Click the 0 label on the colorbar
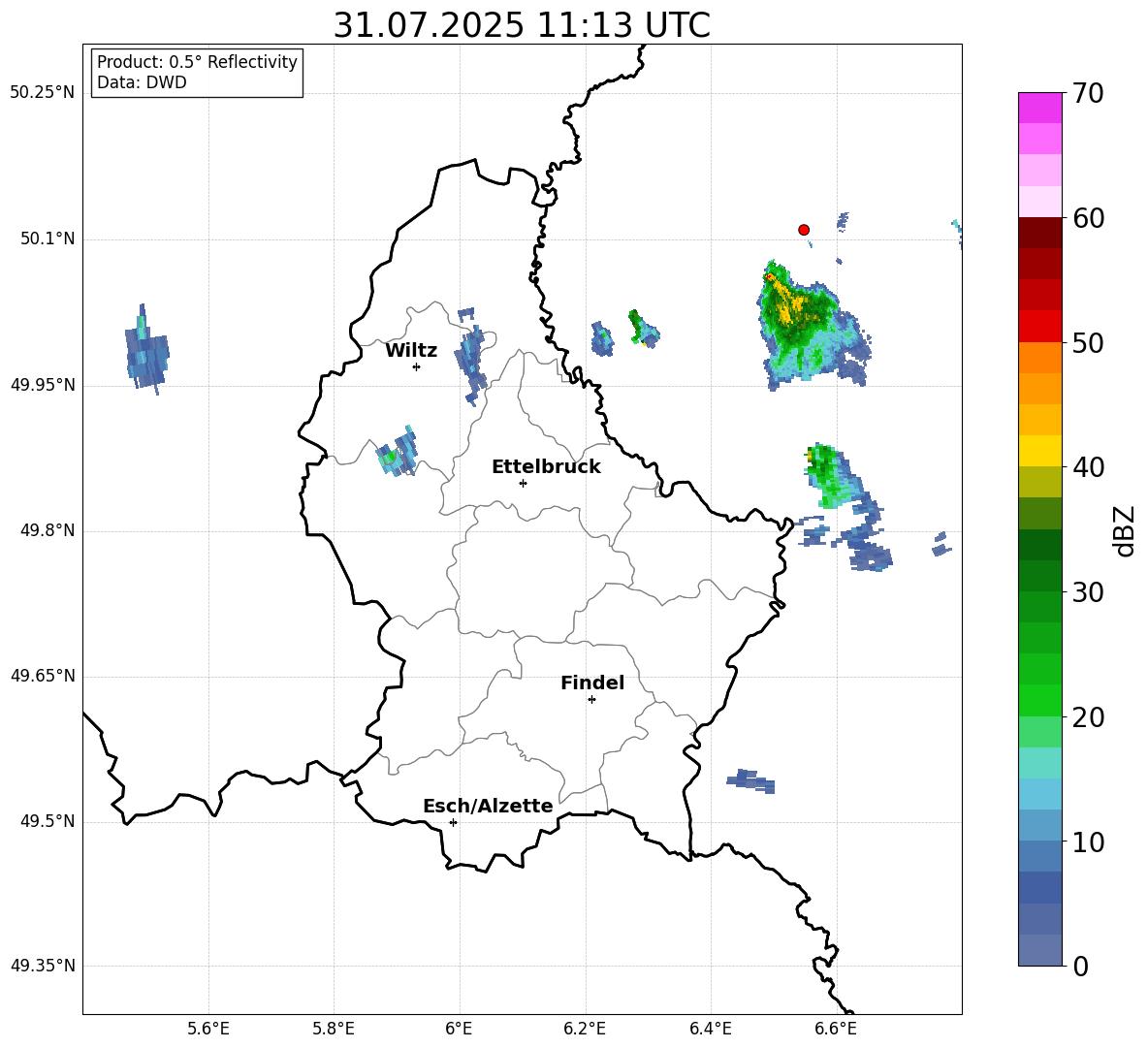 1080,966
